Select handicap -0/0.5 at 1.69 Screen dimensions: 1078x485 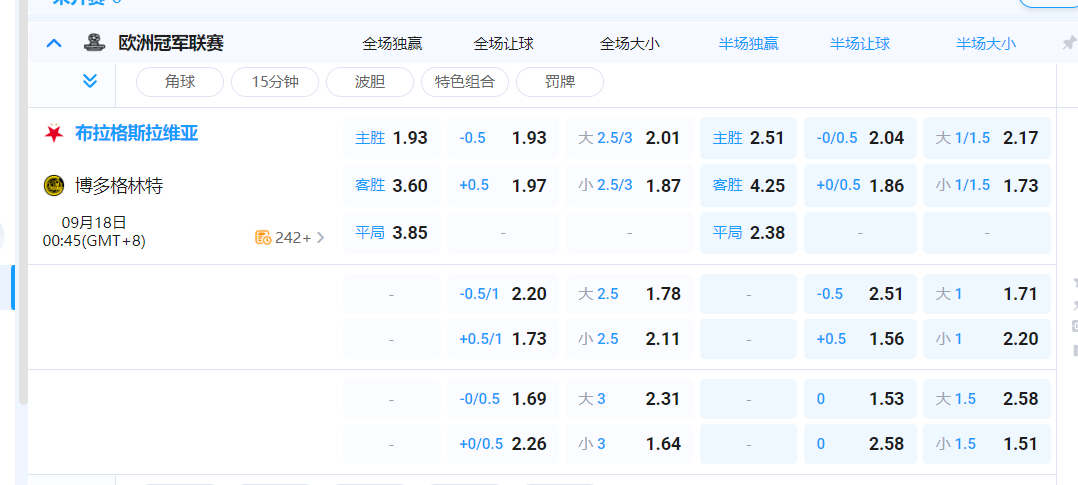pos(503,399)
